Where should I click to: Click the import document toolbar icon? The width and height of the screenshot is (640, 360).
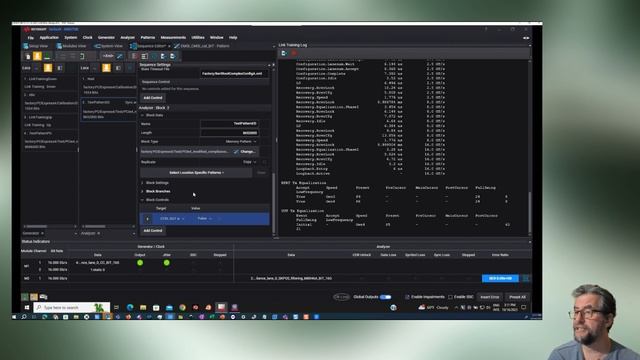[163, 56]
